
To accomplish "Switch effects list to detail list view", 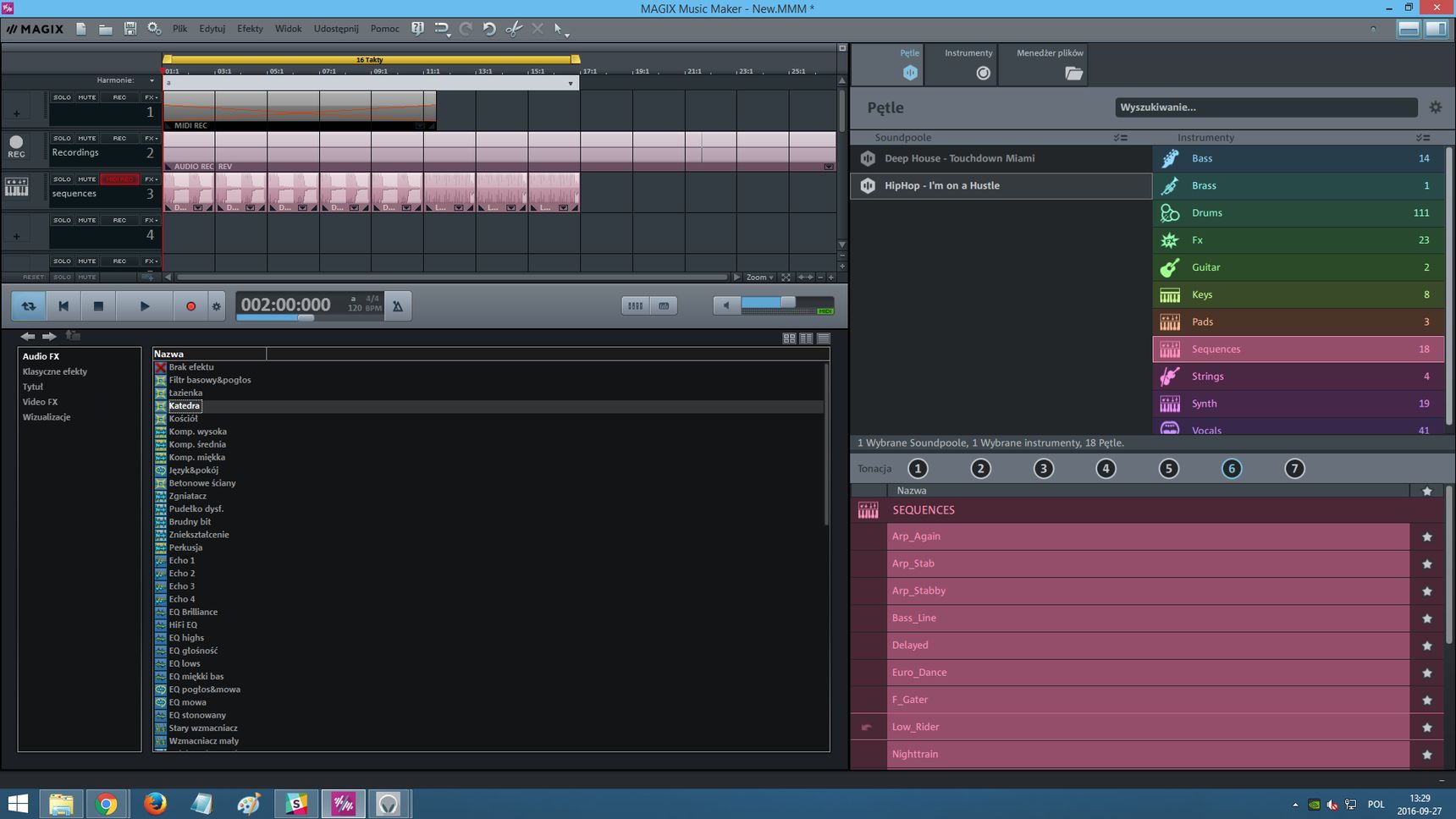I will pyautogui.click(x=823, y=338).
